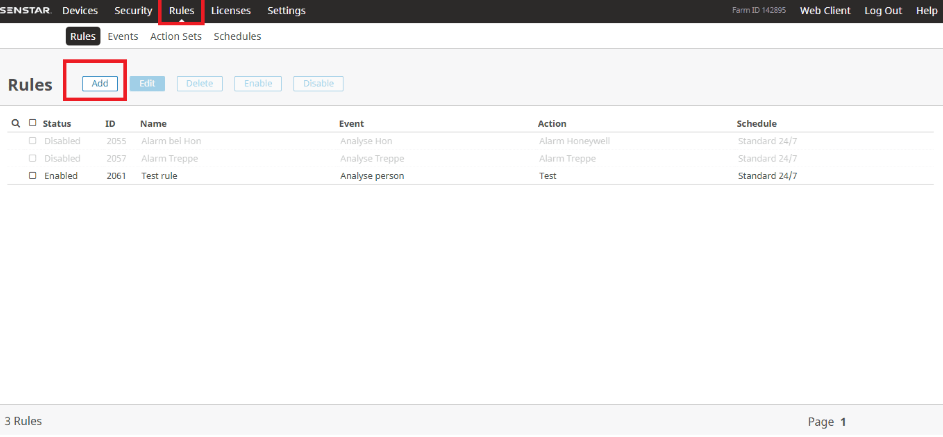Check the box for rule 2055
943x437 pixels.
tap(32, 141)
